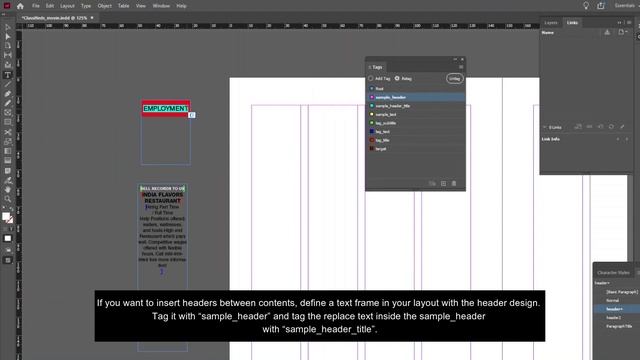Open the lightbulb Learn icon
Screen dimensions: 640x360
click(x=586, y=6)
